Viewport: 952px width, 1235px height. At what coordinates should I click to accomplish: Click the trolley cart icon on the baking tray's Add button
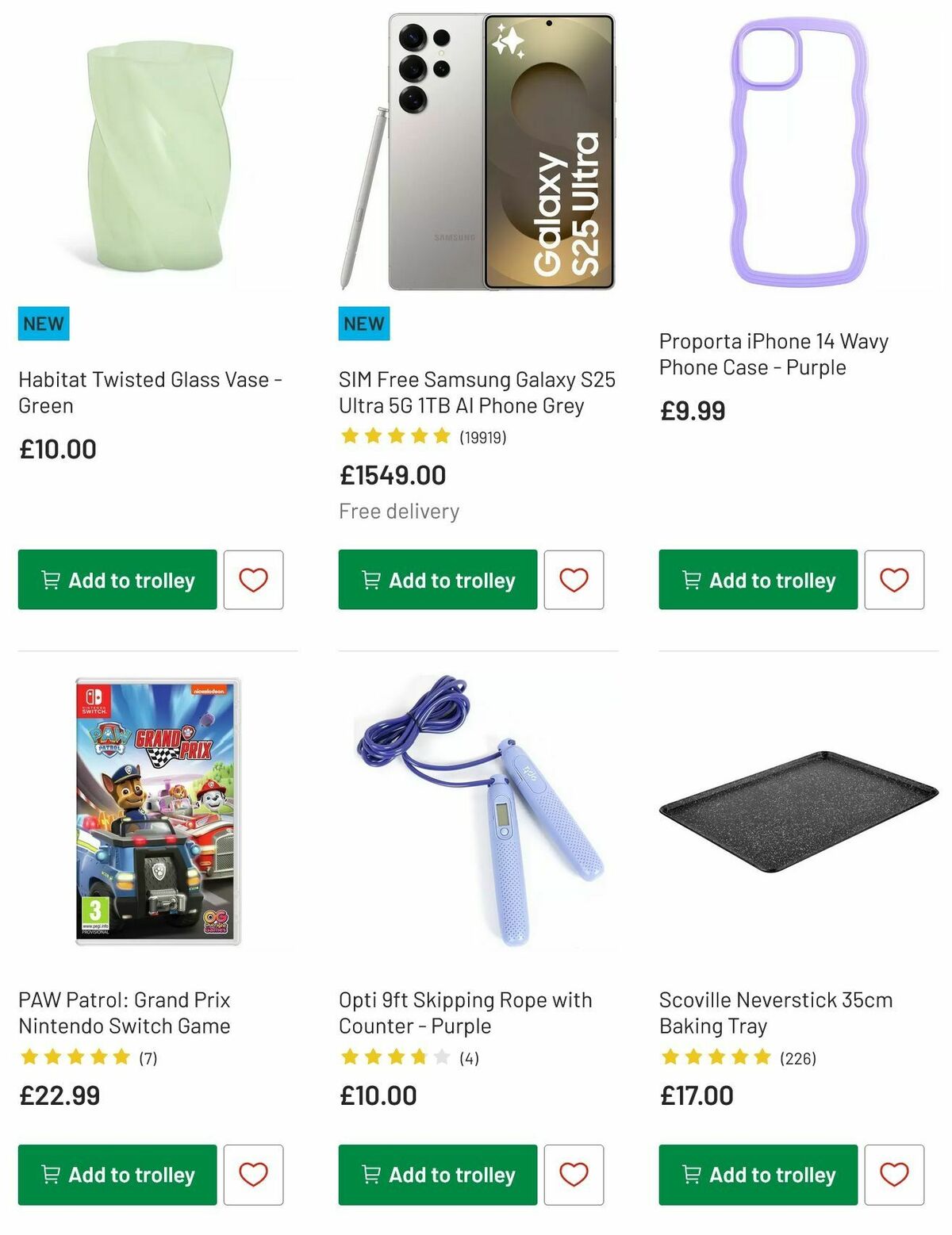(x=691, y=1175)
